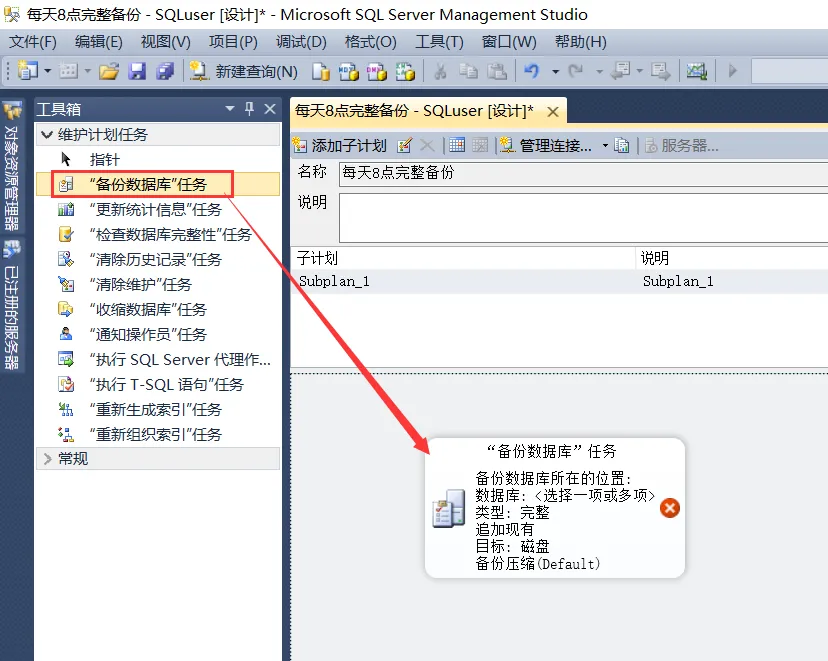Select "重新组织索引"任务 in toolbox
This screenshot has height=661, width=828.
coord(158,435)
